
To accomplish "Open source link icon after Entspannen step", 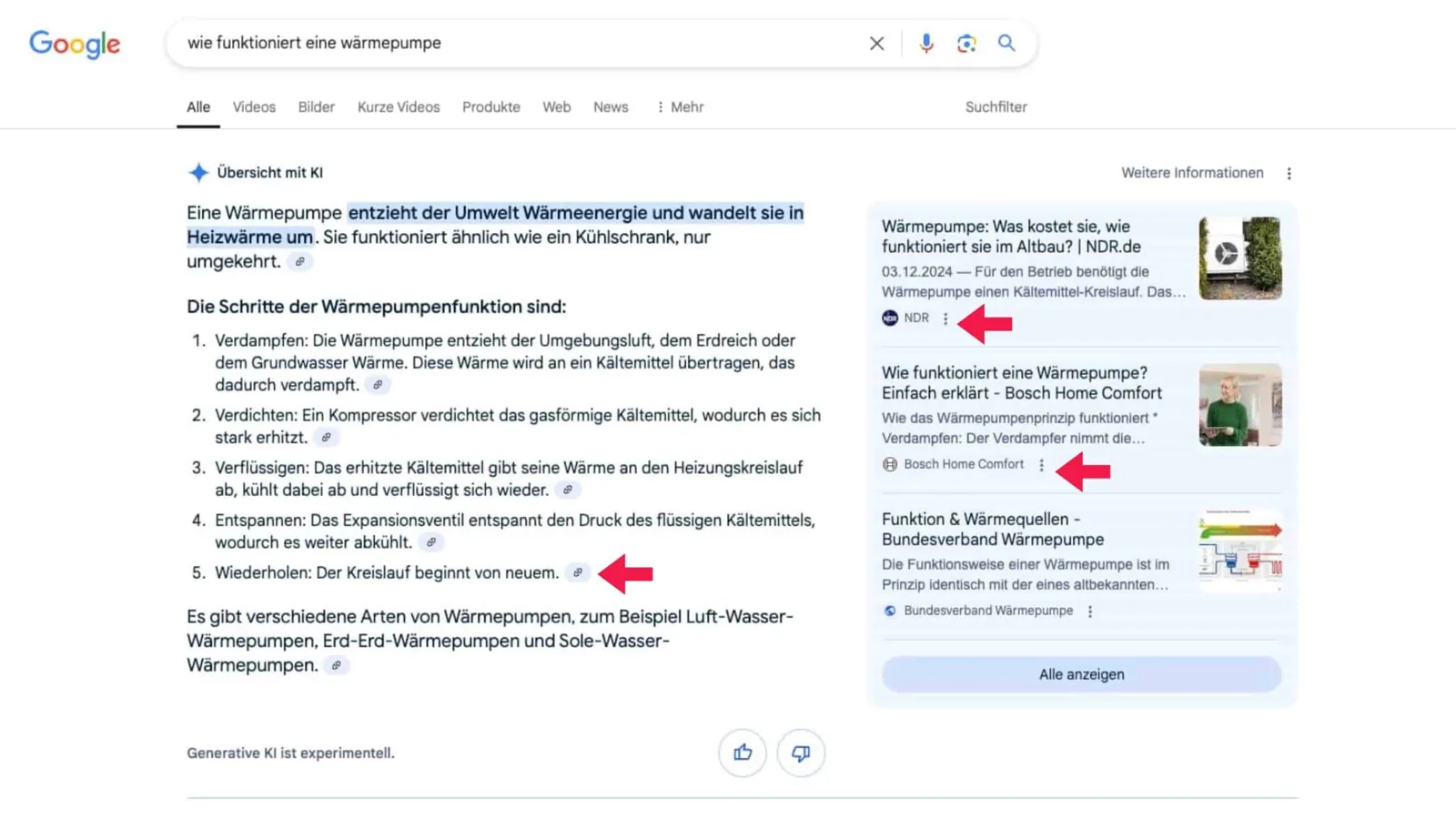I will (431, 542).
